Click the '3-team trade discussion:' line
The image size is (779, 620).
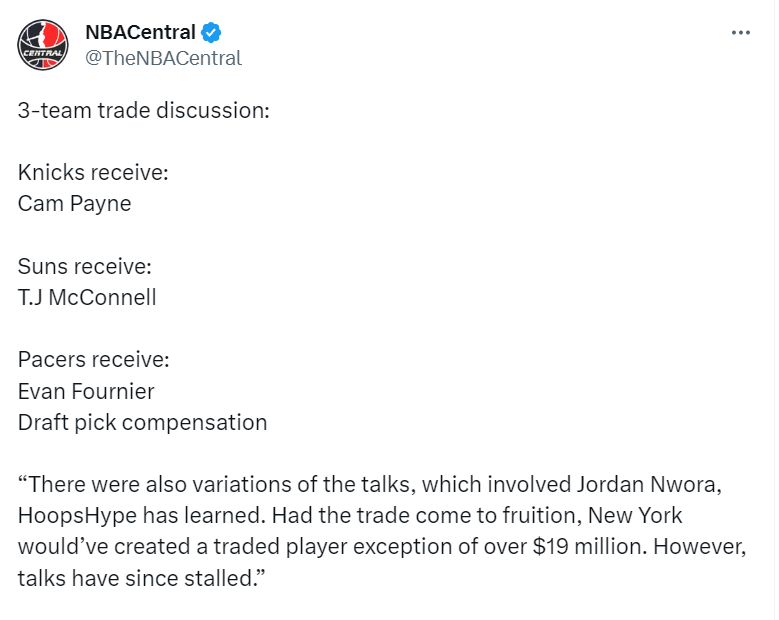144,110
